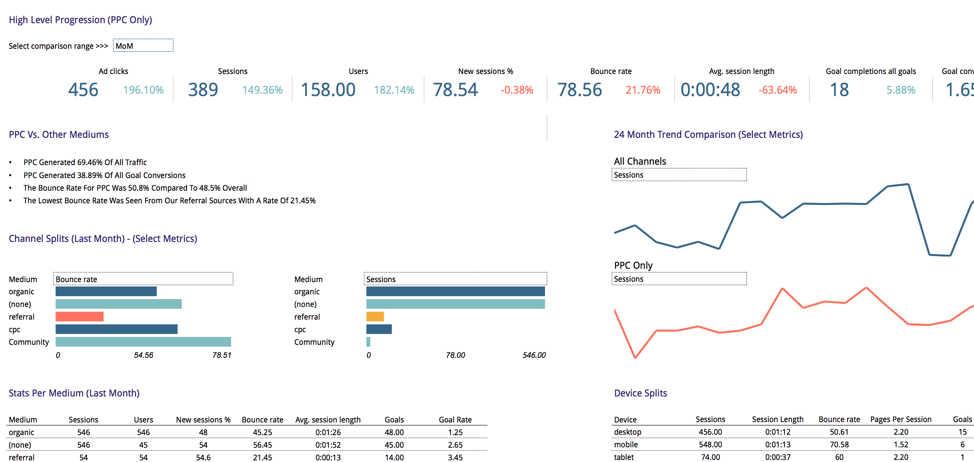Open the Sessions selector under All Channels
Screen dimensions: 974x462
pos(679,175)
